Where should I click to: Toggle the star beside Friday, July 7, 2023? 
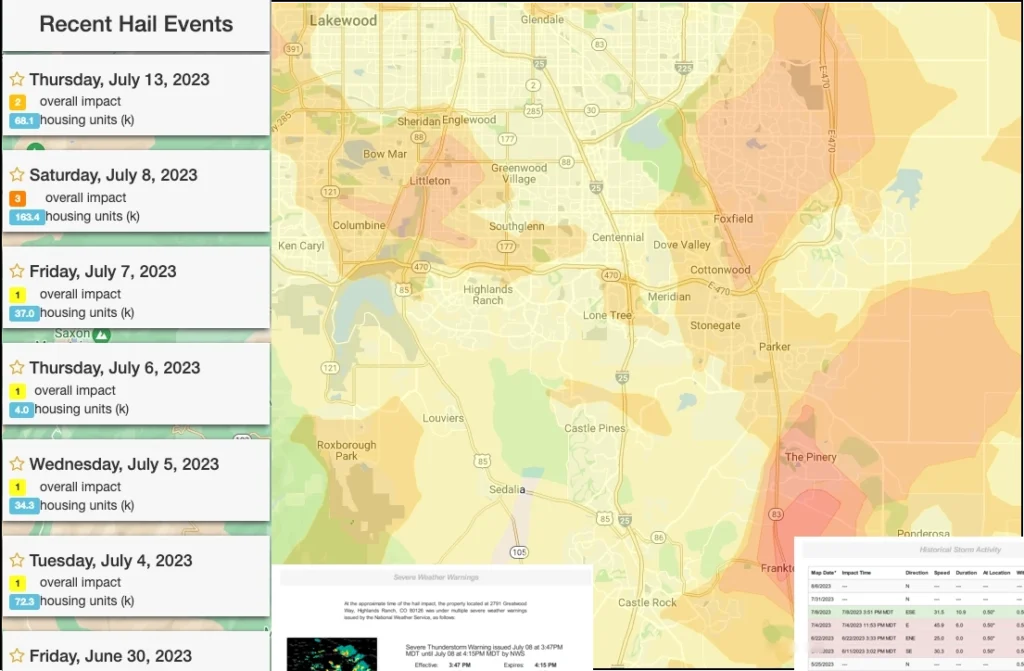17,272
